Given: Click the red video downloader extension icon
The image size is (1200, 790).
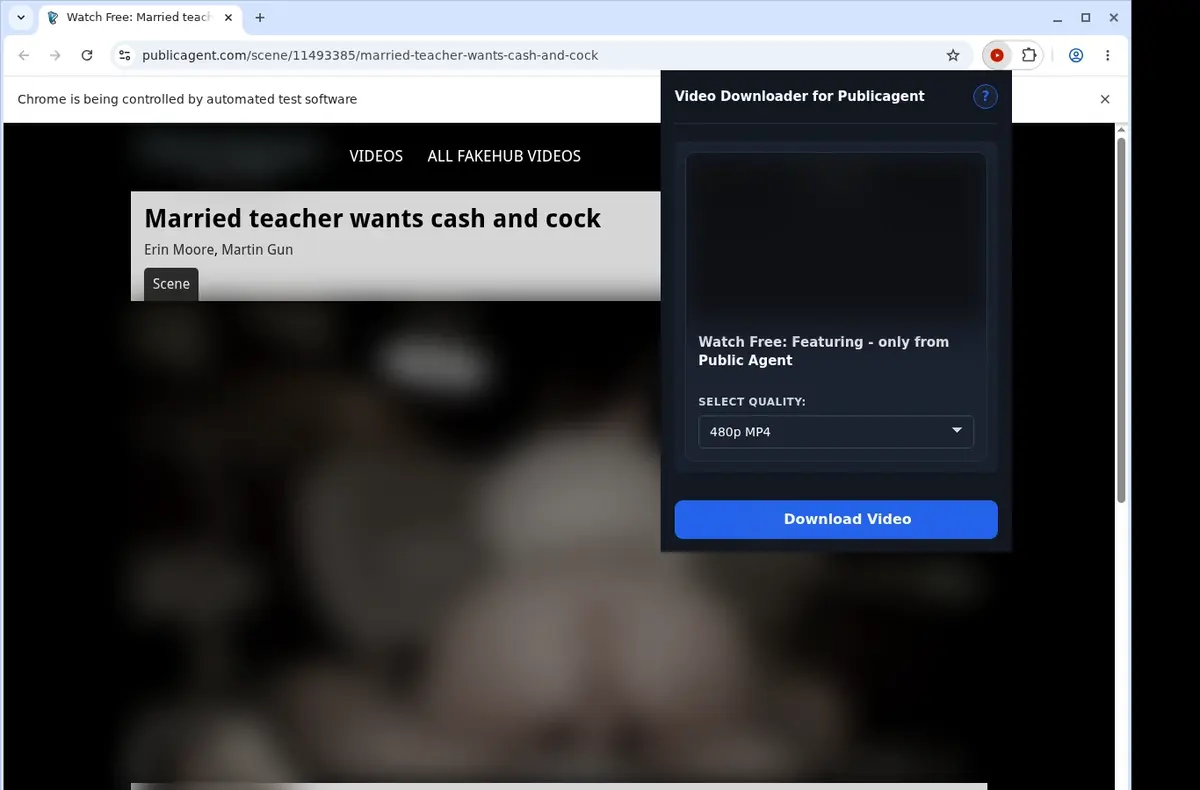Looking at the screenshot, I should [997, 56].
